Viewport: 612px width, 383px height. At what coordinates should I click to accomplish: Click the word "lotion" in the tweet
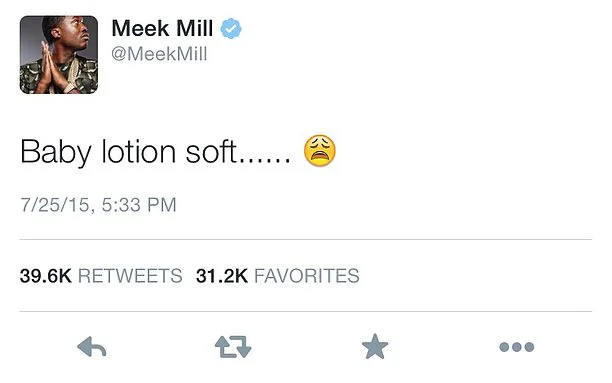point(139,151)
